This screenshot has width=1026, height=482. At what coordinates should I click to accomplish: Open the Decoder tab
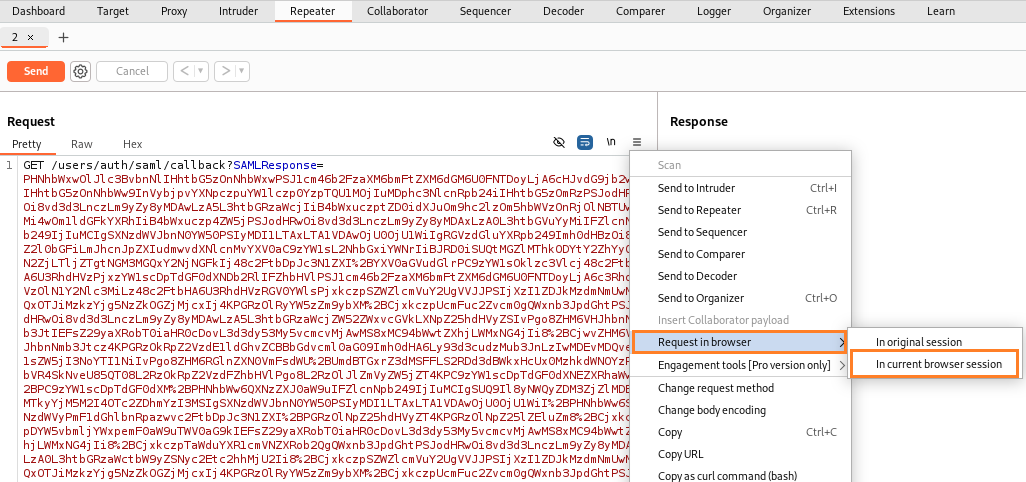coord(563,11)
